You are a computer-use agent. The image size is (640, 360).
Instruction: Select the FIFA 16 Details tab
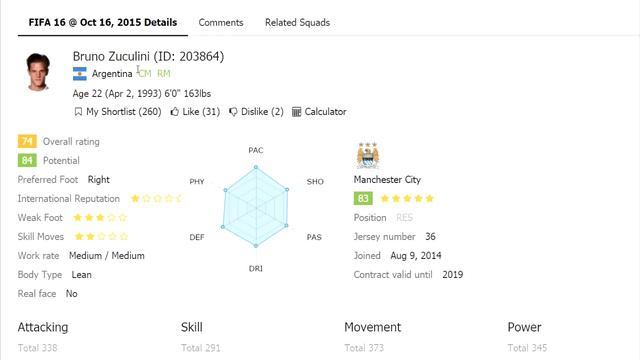pyautogui.click(x=103, y=22)
